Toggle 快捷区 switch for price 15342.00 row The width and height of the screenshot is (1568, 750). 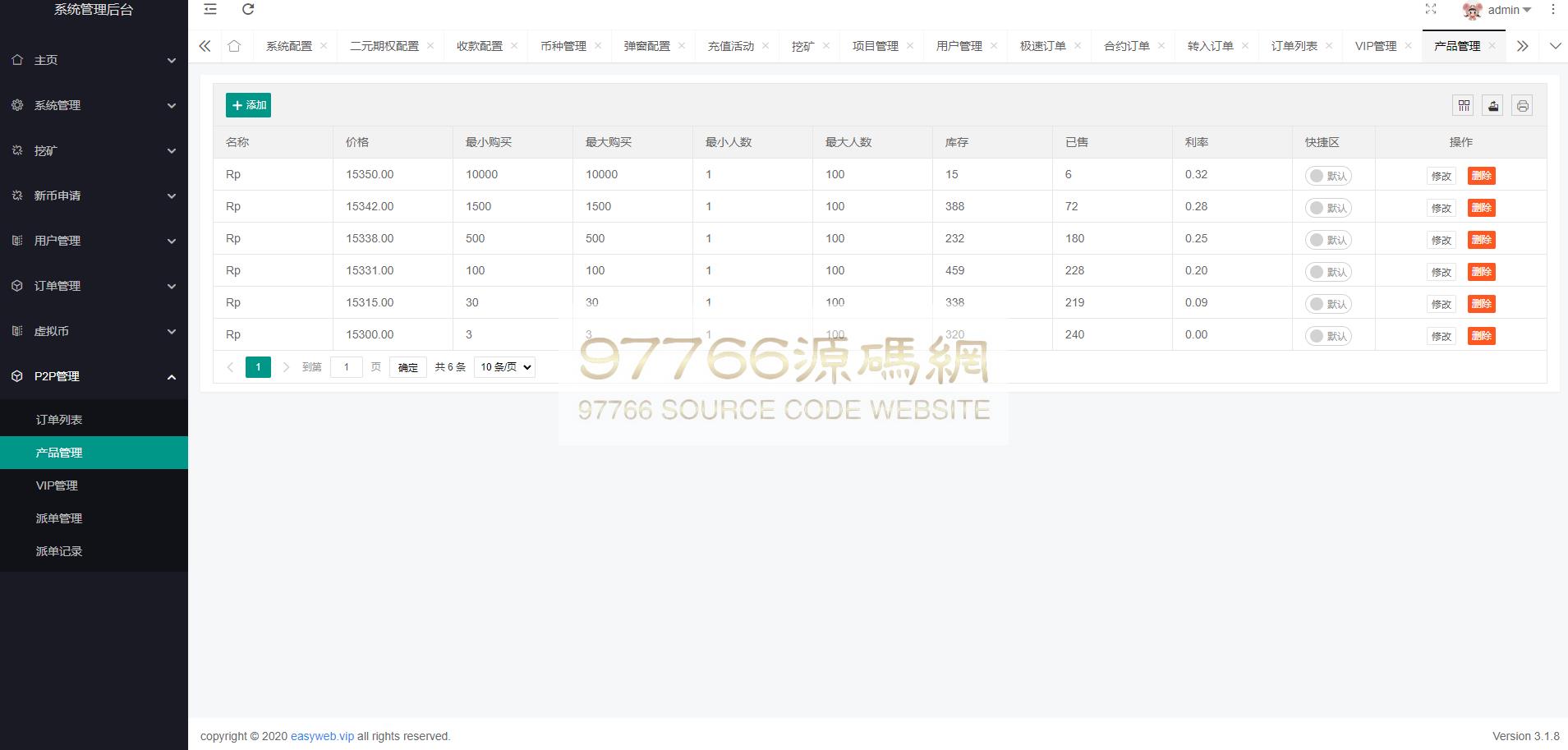tap(1328, 208)
